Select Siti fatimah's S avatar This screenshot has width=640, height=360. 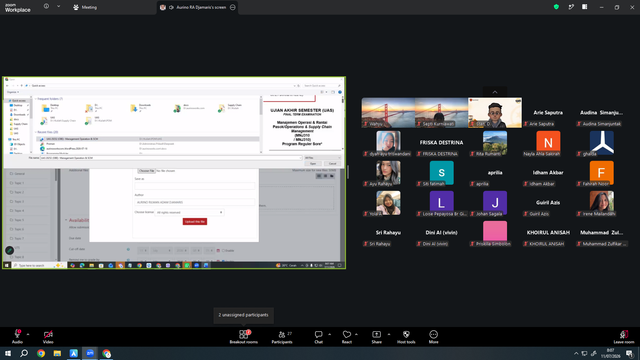(x=441, y=173)
